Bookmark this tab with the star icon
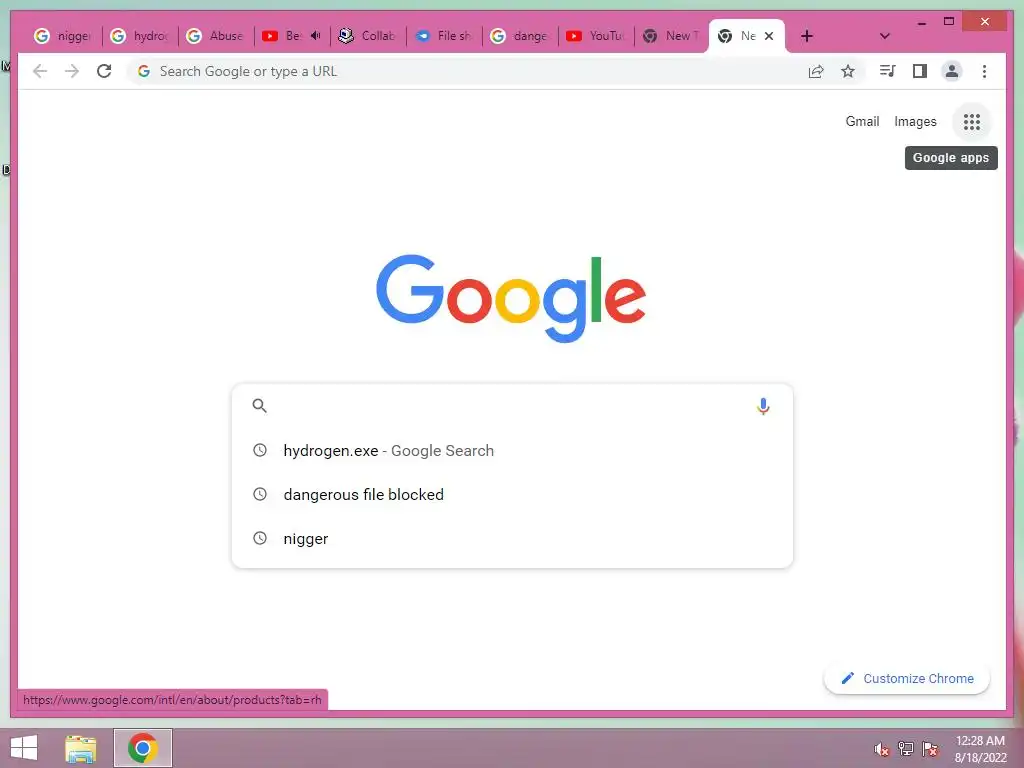Viewport: 1024px width, 768px height. [x=848, y=71]
